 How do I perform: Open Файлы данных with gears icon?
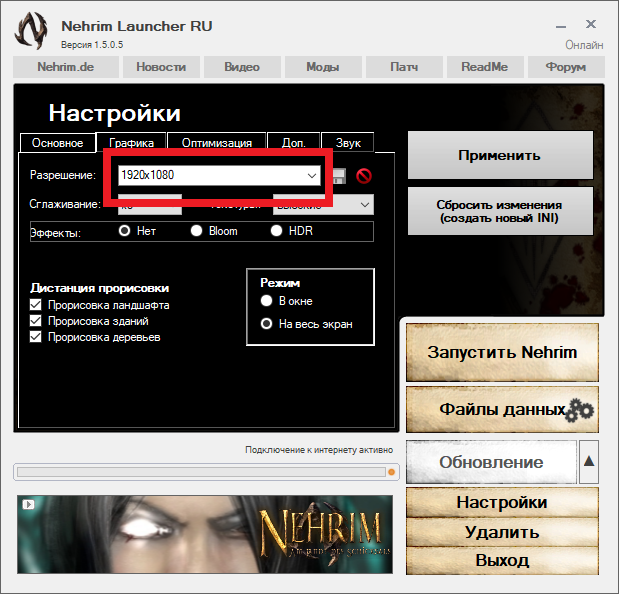point(502,409)
